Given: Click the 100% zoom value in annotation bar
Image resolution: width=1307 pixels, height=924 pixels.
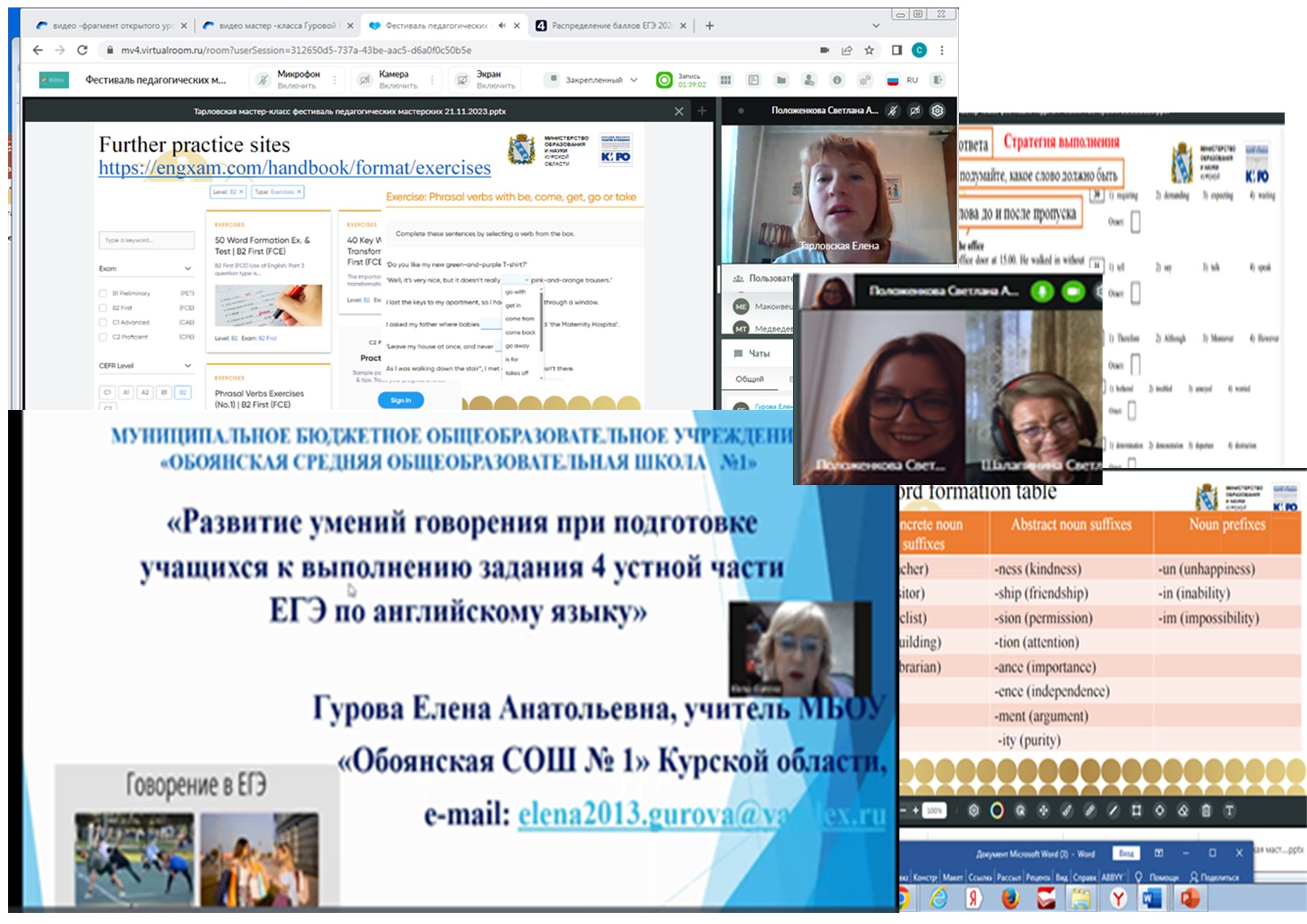Looking at the screenshot, I should coord(934,810).
